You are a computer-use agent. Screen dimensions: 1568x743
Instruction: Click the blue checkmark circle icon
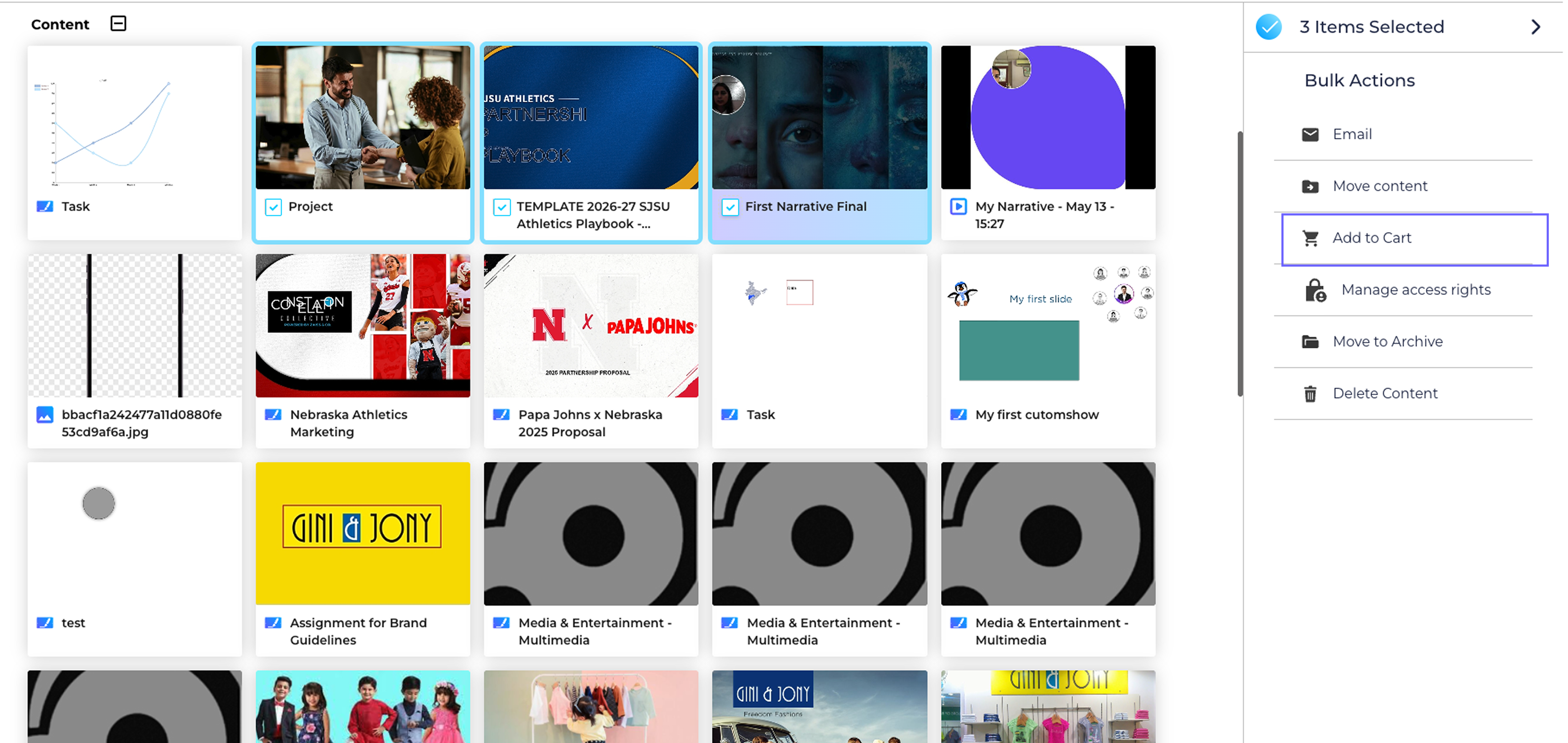(x=1269, y=27)
